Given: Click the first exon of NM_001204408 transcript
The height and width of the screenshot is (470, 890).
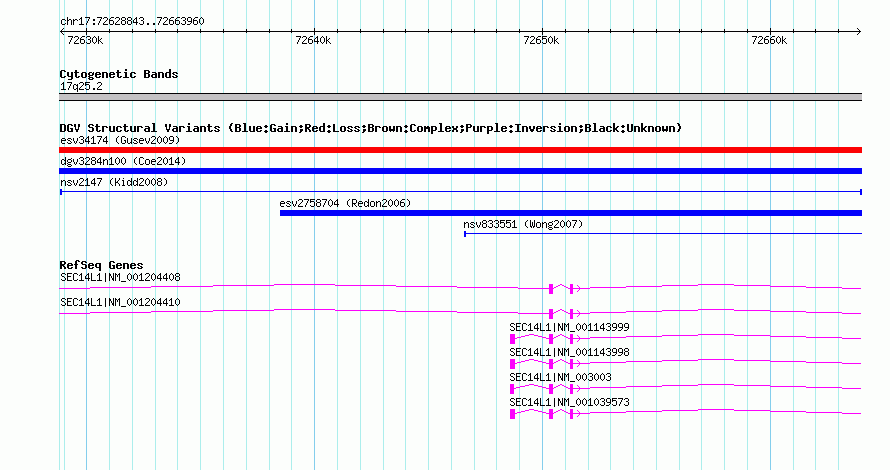Looking at the screenshot, I should coord(551,289).
